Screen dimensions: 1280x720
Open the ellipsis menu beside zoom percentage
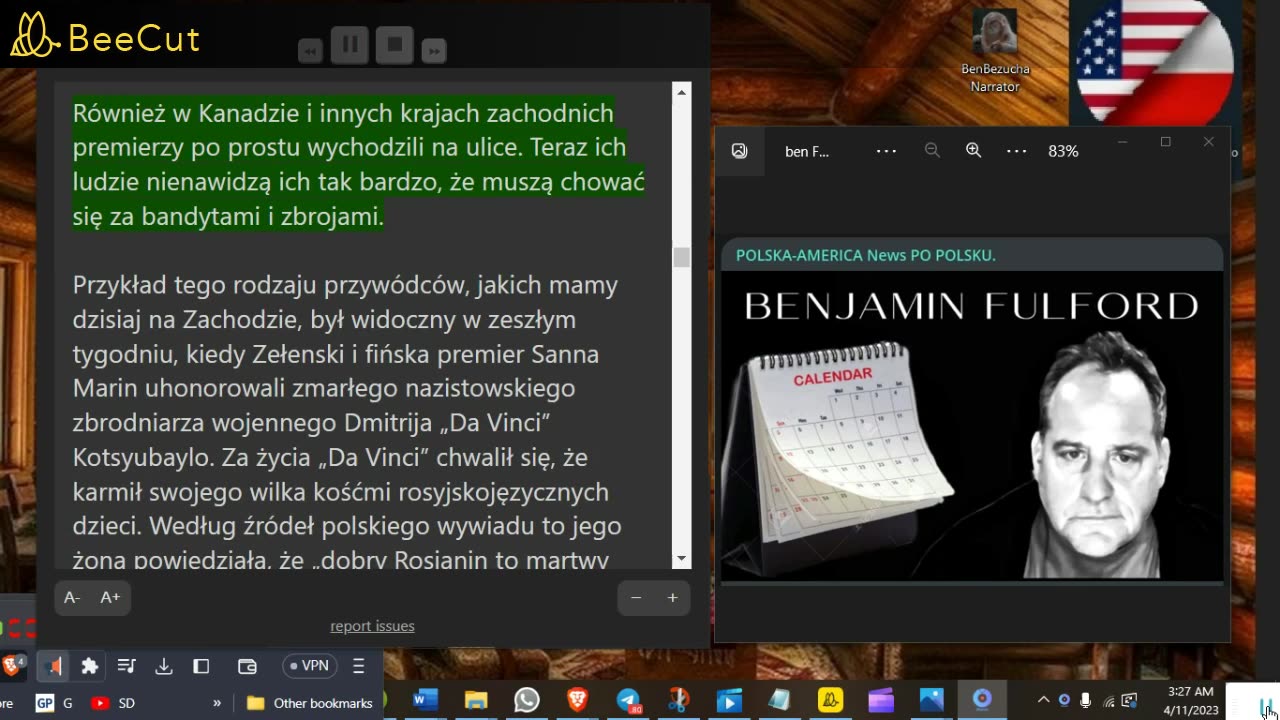pos(1016,151)
